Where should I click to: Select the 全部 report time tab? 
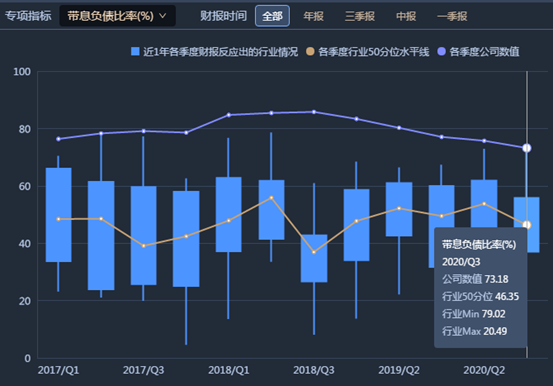pos(272,16)
